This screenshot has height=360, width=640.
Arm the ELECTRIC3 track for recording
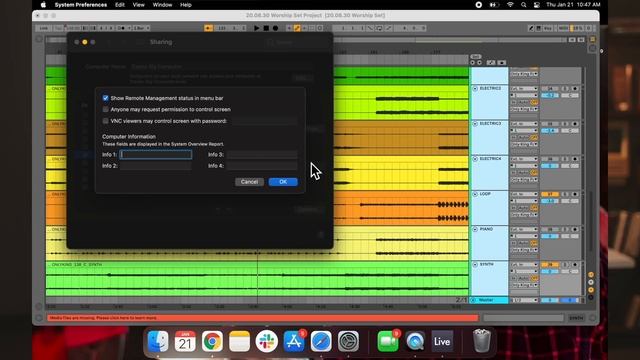(575, 124)
